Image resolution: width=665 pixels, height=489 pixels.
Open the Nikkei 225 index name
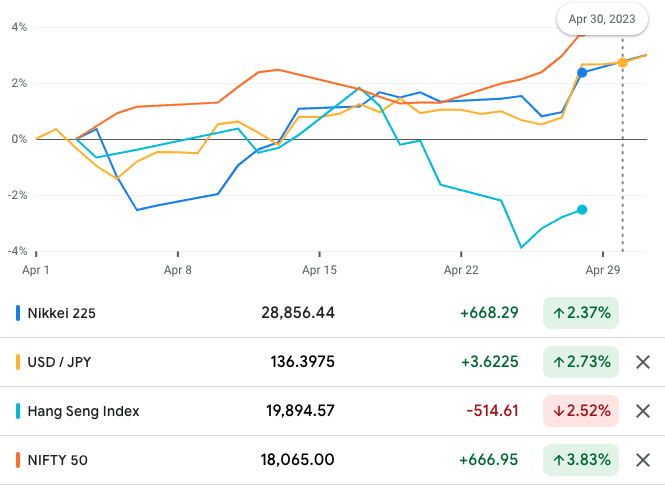coord(62,313)
